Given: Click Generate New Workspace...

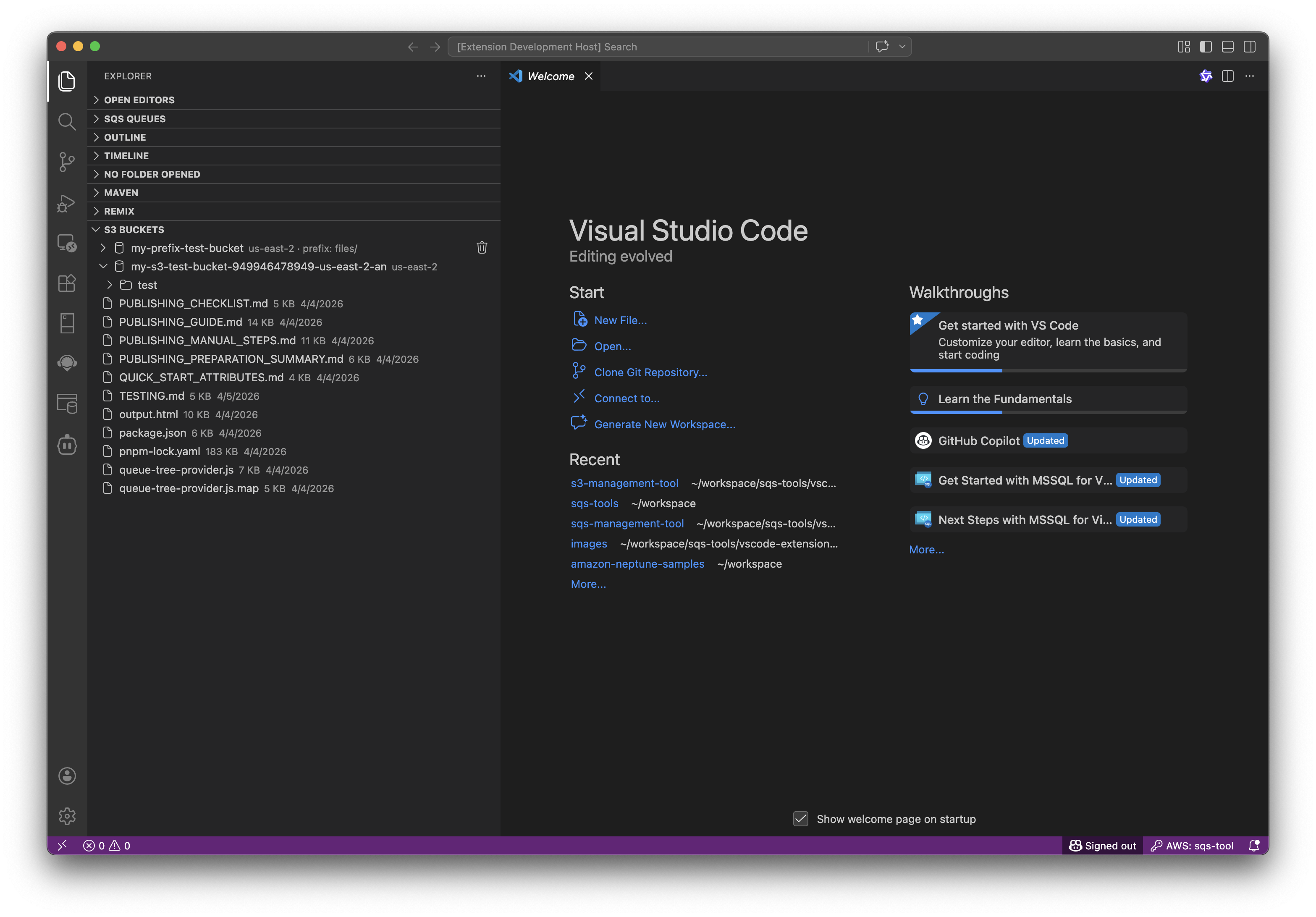Looking at the screenshot, I should pyautogui.click(x=665, y=424).
